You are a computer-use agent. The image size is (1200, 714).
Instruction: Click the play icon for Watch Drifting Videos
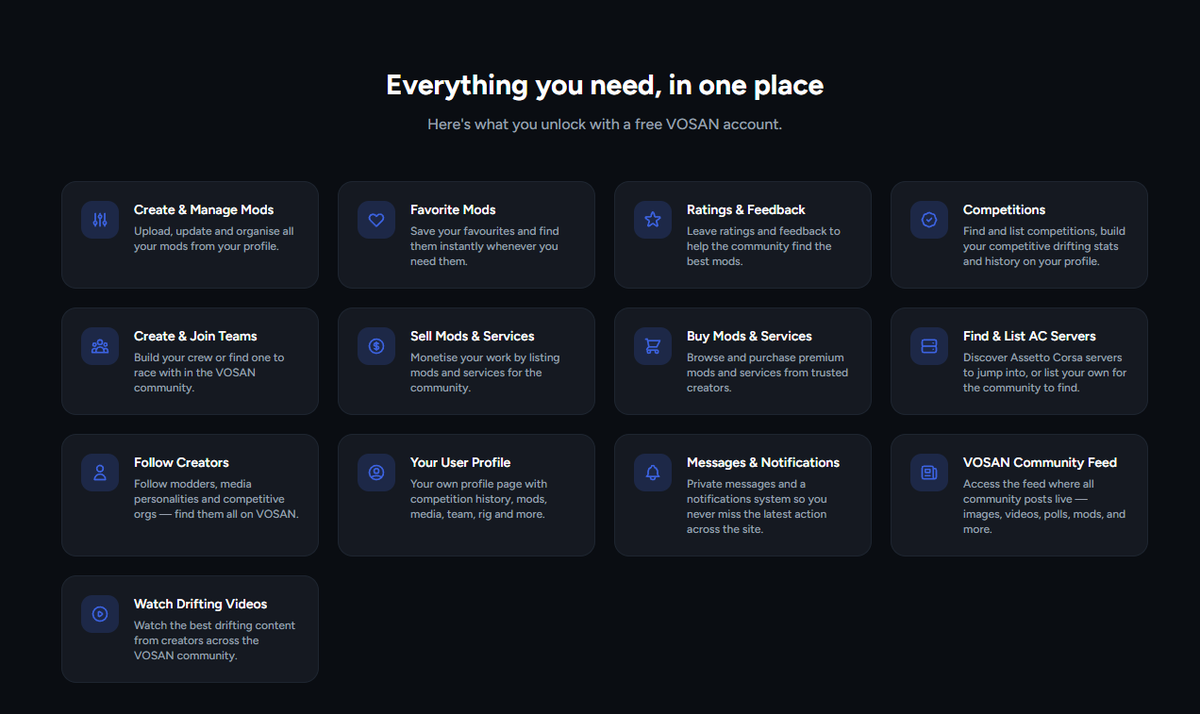tap(100, 614)
